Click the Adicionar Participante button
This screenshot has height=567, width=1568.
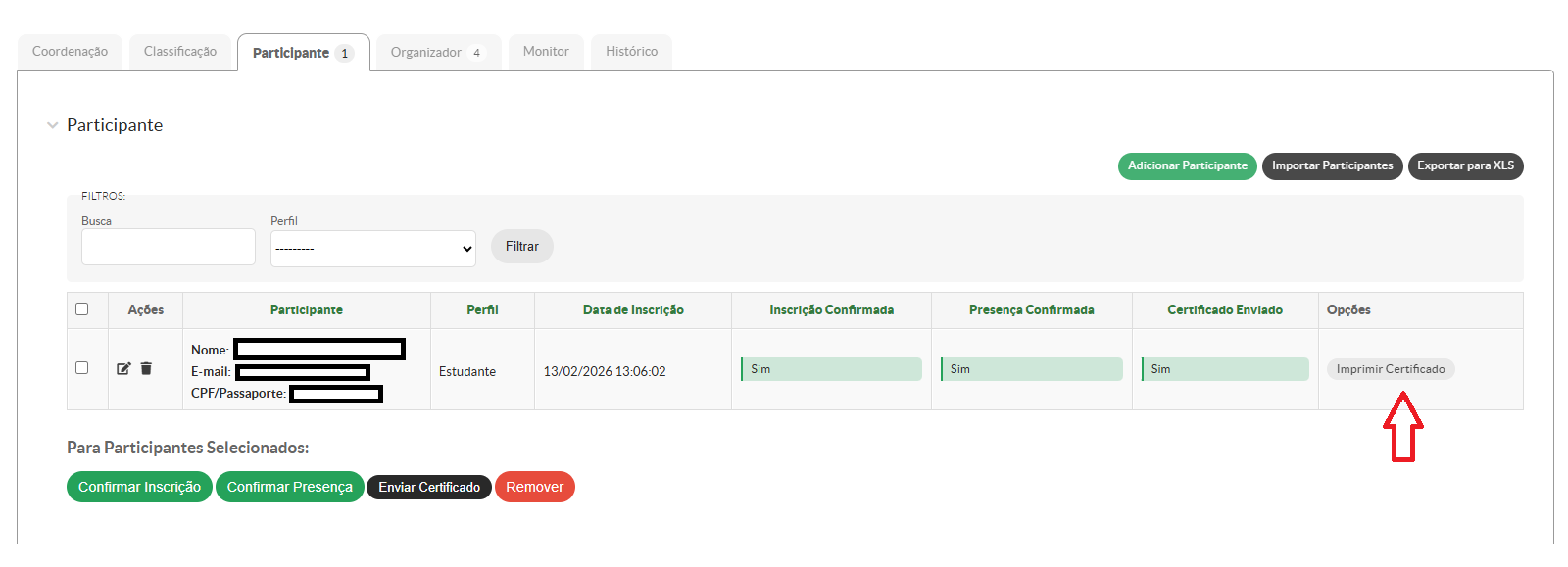pyautogui.click(x=1187, y=166)
